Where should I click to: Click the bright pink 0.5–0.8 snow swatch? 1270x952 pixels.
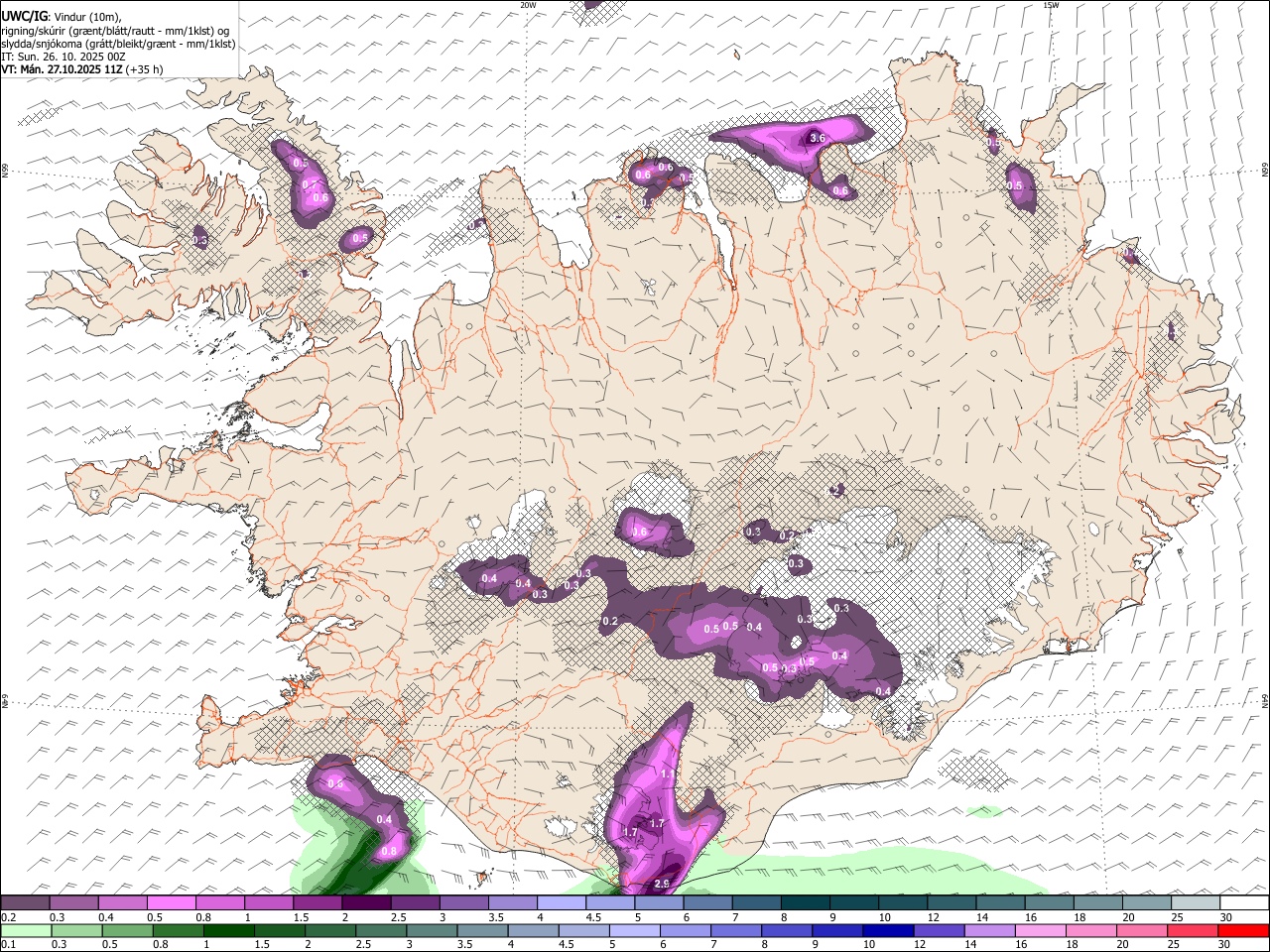(x=172, y=903)
